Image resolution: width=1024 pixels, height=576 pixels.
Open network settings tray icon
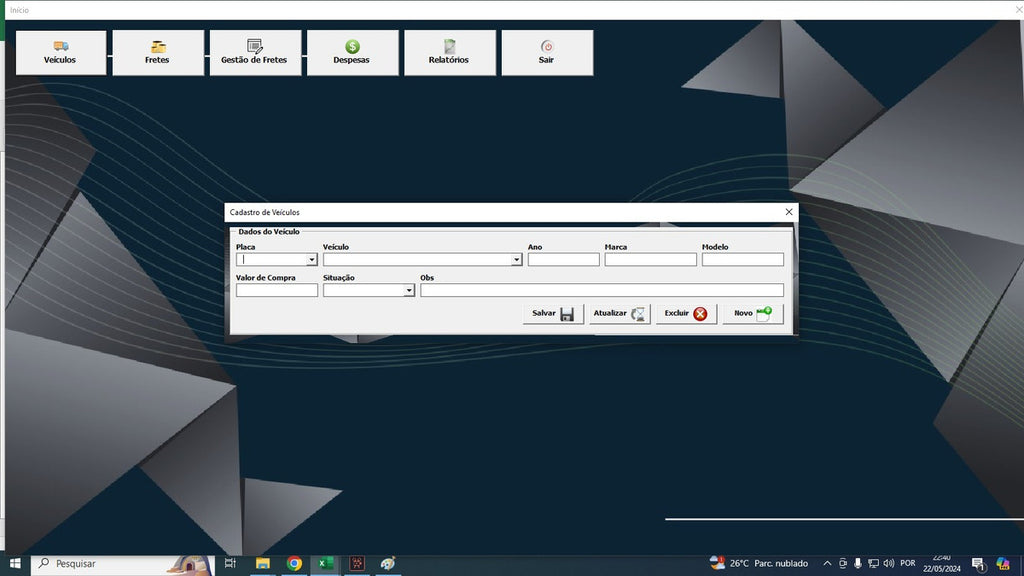coord(873,564)
